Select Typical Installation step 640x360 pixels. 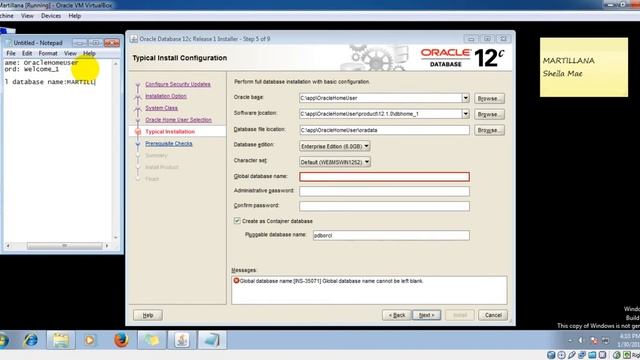[x=170, y=131]
